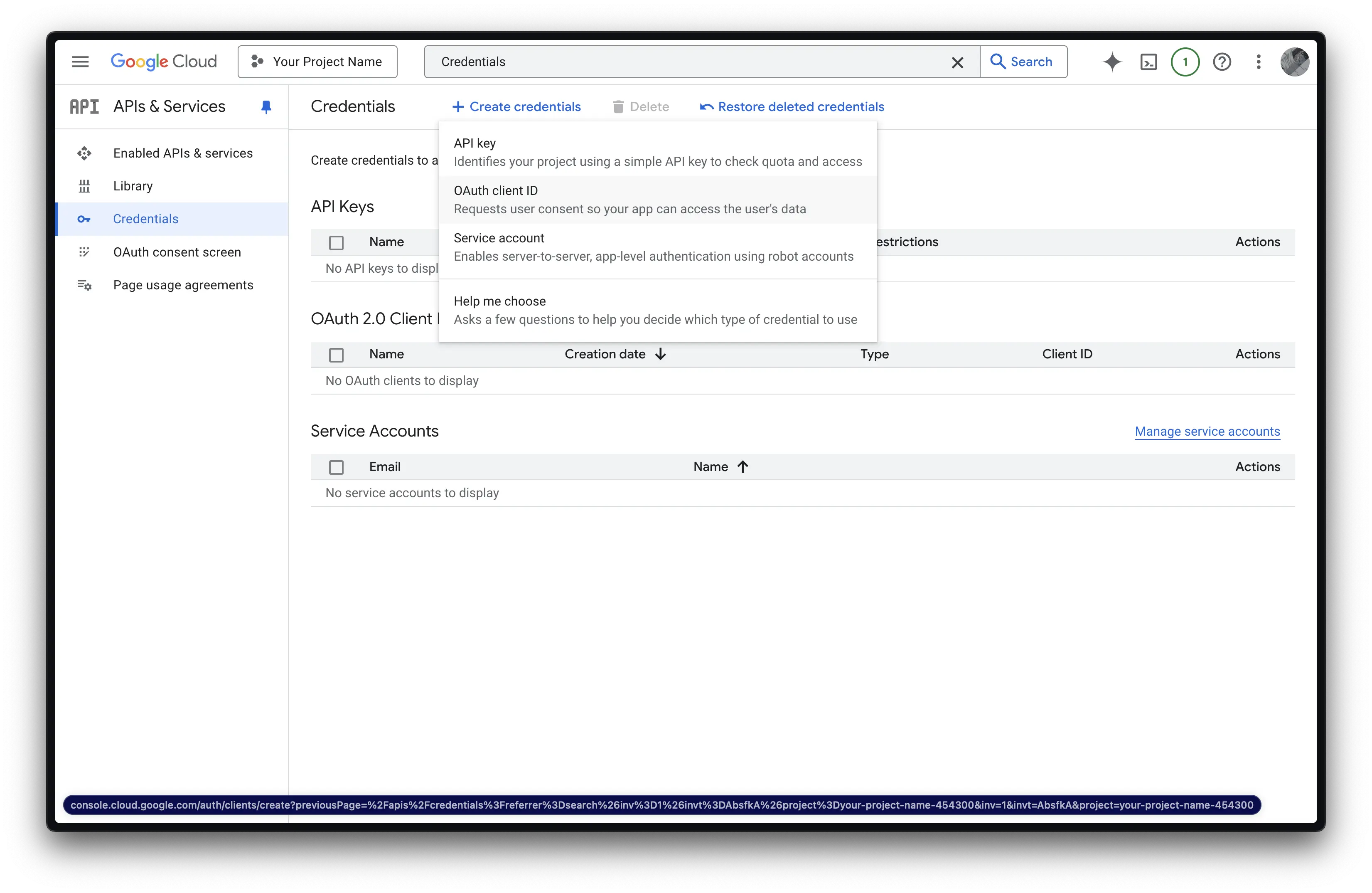This screenshot has width=1372, height=893.
Task: Click the Service Accounts section heading
Action: point(375,431)
